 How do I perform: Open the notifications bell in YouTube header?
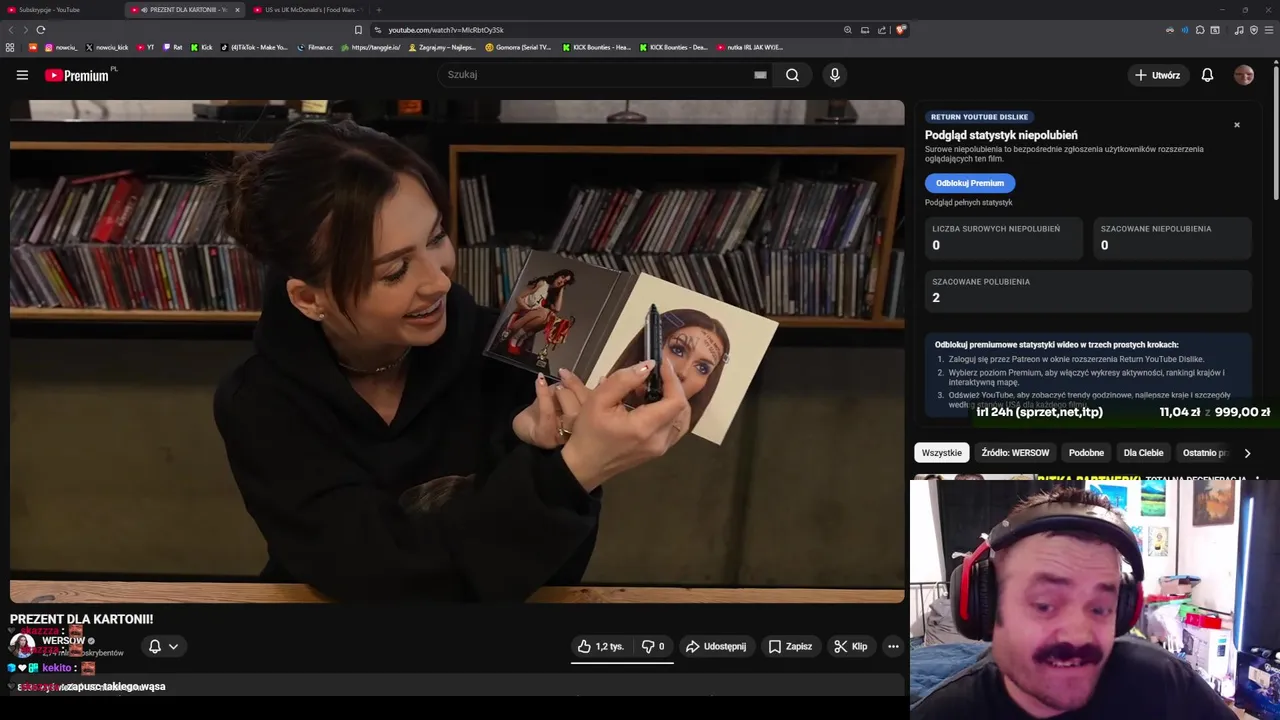coord(1207,75)
